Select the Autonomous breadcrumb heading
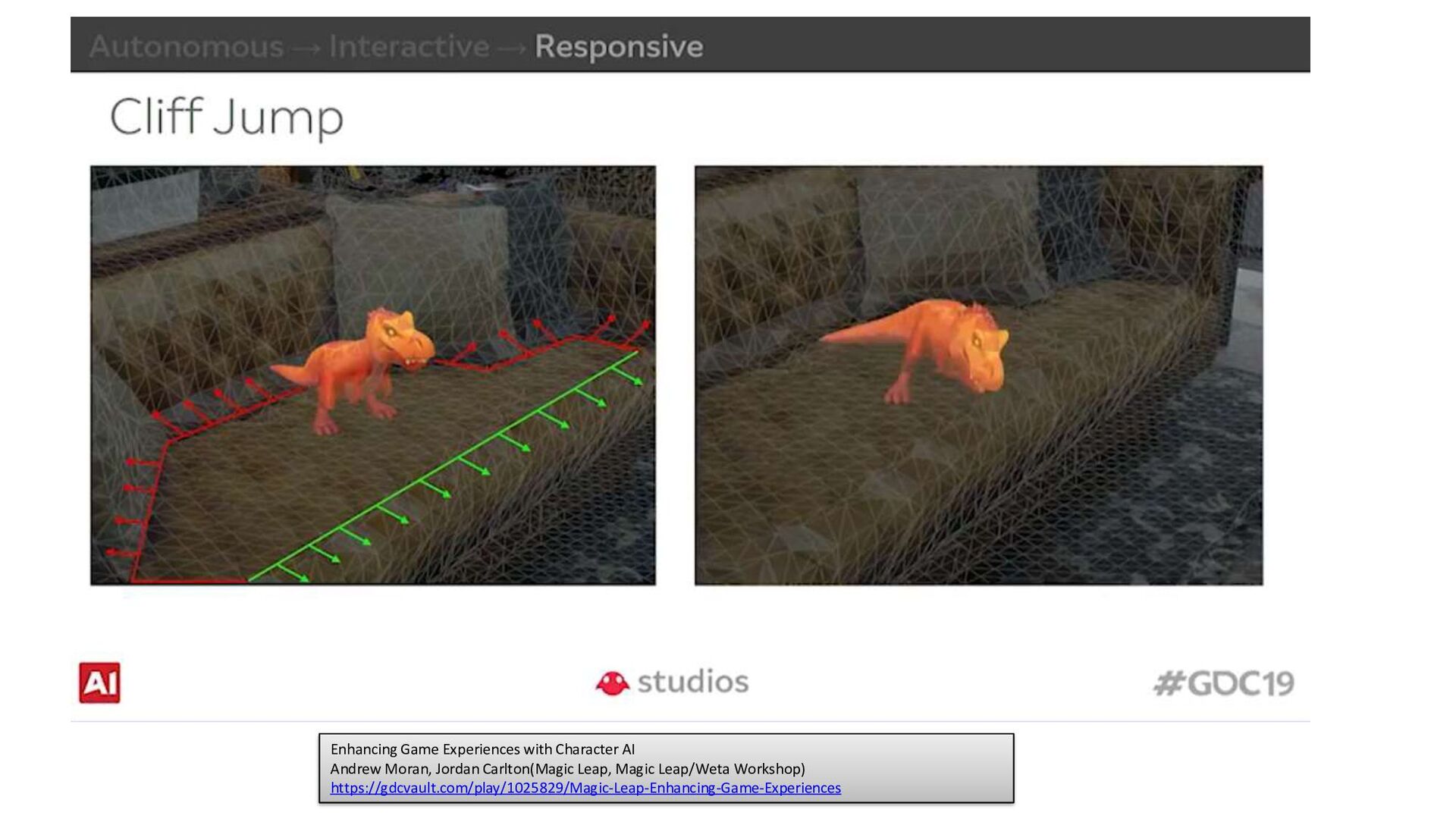The width and height of the screenshot is (1456, 819). click(186, 47)
